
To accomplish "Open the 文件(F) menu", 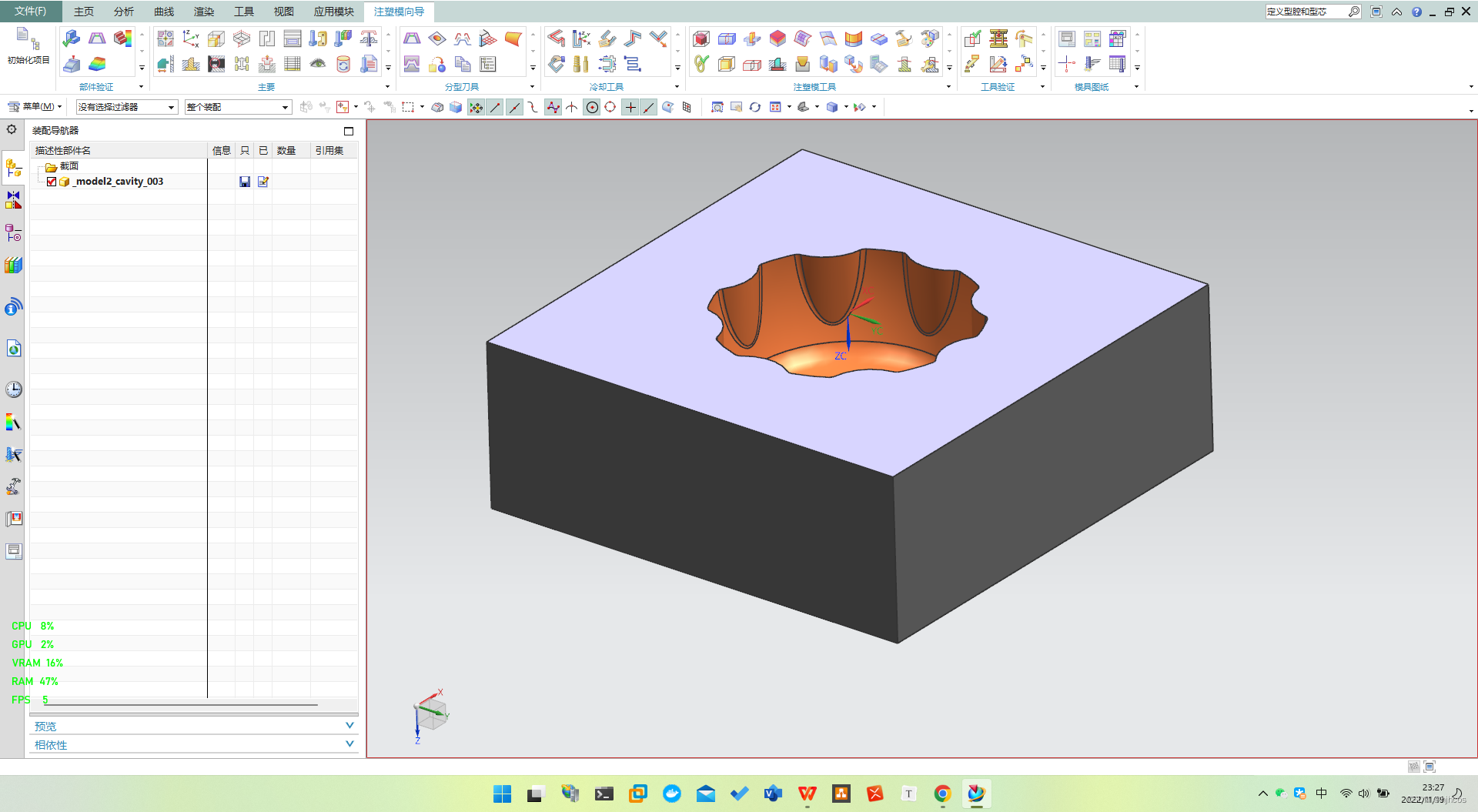I will (x=30, y=12).
